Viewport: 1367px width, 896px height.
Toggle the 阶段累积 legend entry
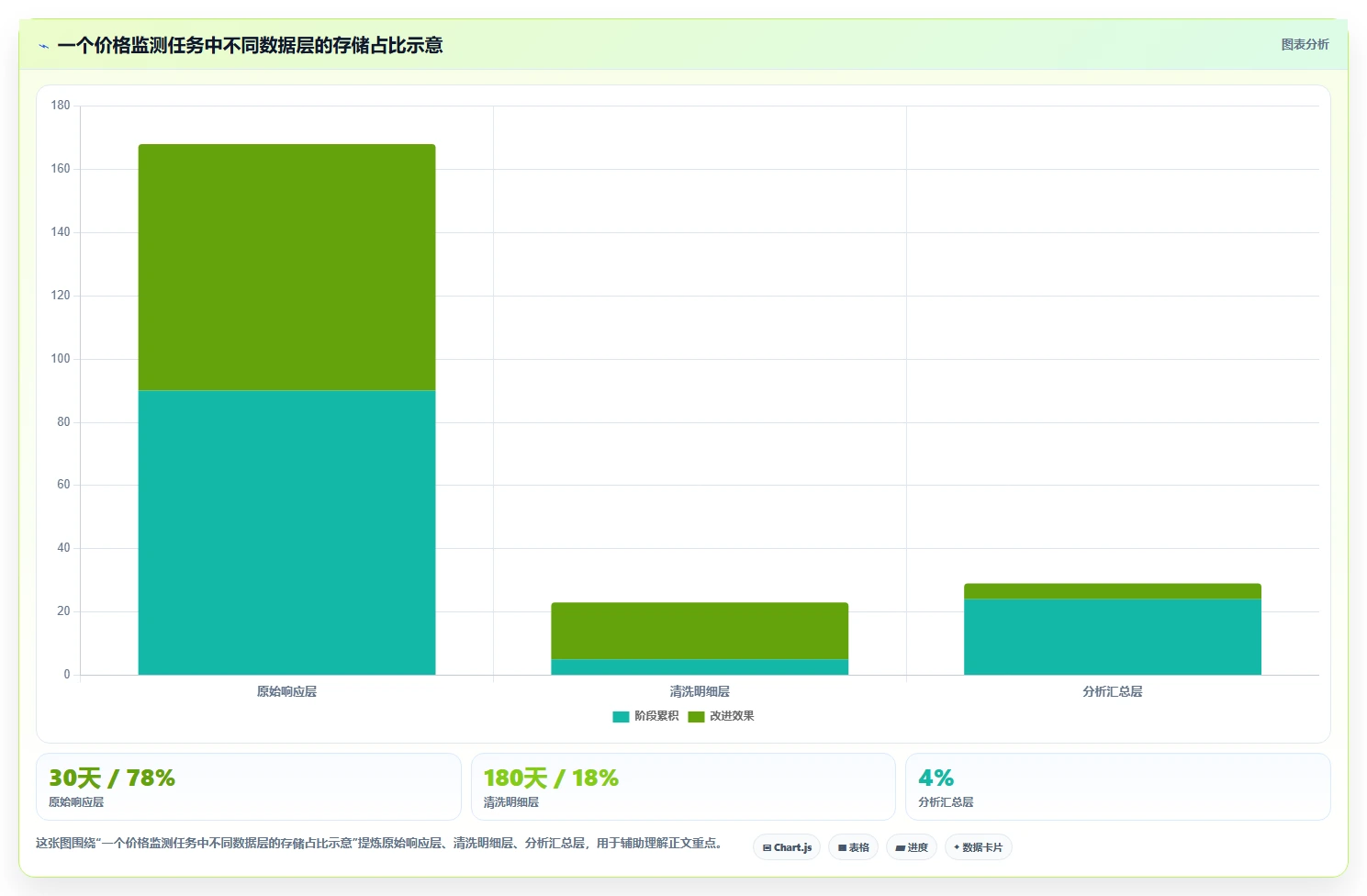tap(645, 716)
